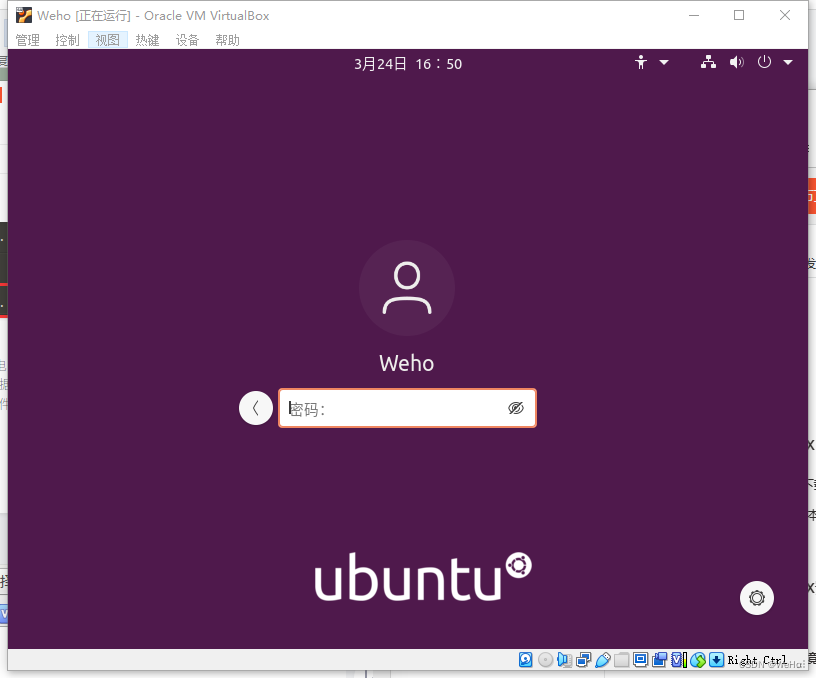Click the mouse integration status icon
The width and height of the screenshot is (816, 678).
[x=698, y=660]
